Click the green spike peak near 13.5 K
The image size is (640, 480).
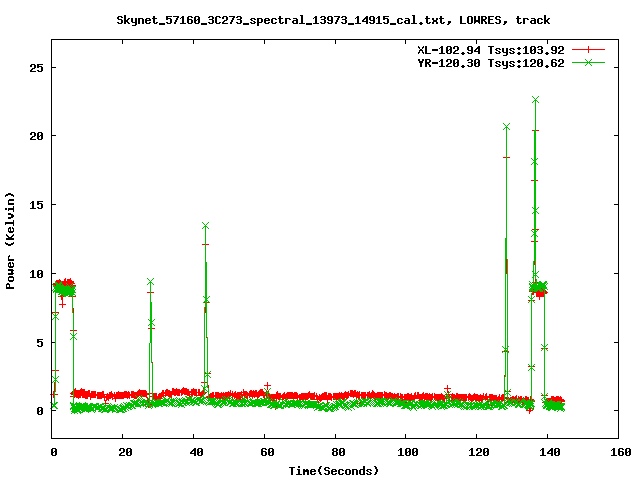205,225
